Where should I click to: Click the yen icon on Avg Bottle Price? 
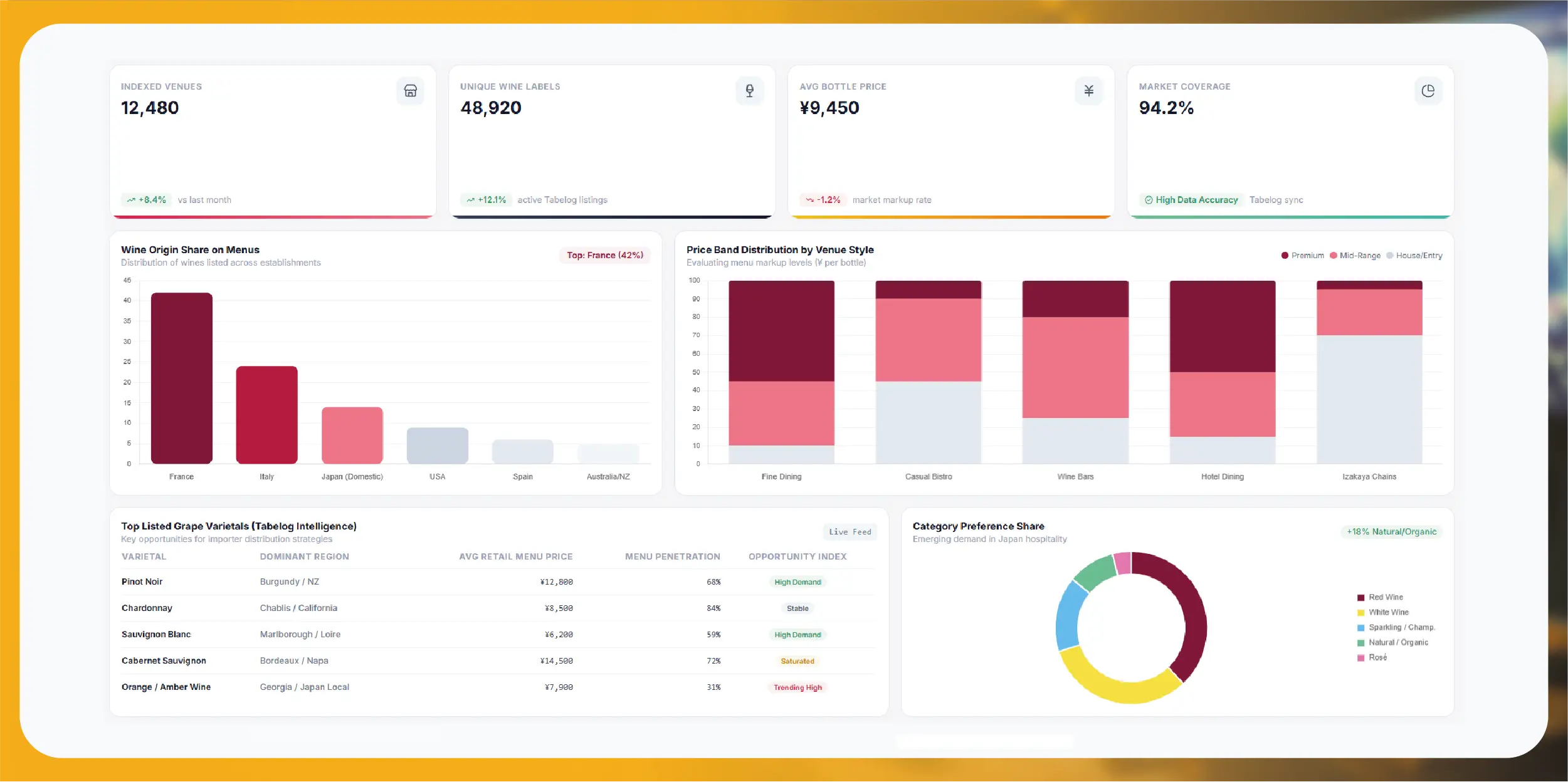coord(1089,91)
